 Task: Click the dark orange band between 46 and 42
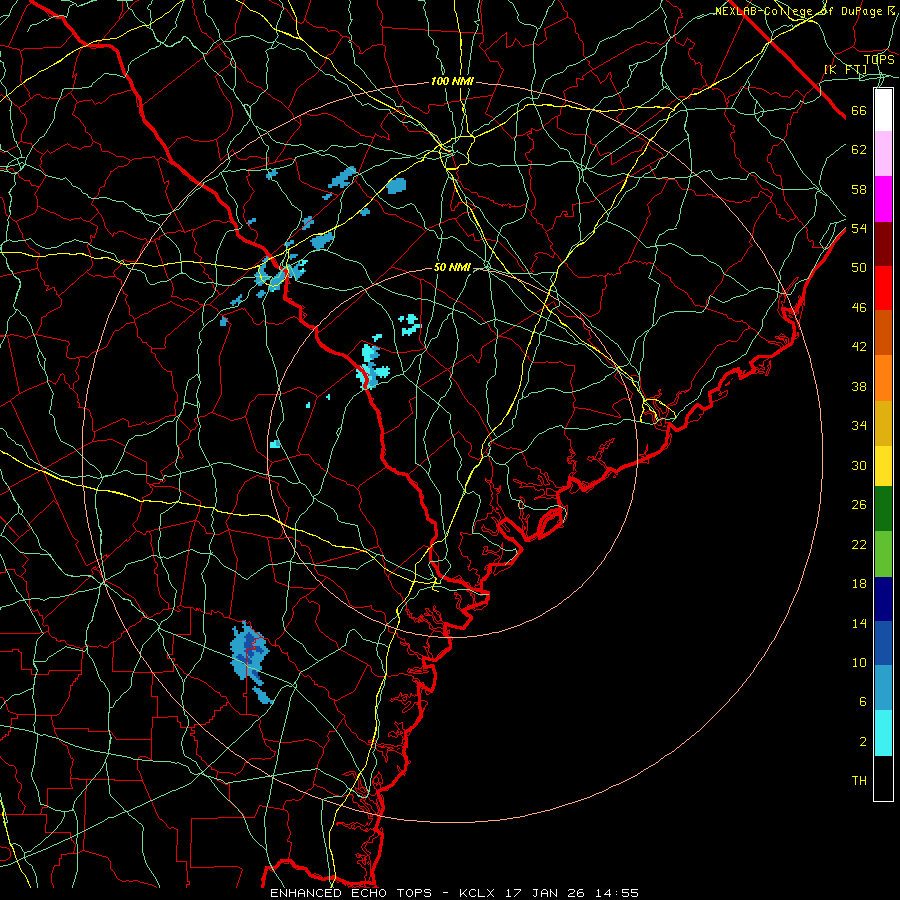(883, 333)
